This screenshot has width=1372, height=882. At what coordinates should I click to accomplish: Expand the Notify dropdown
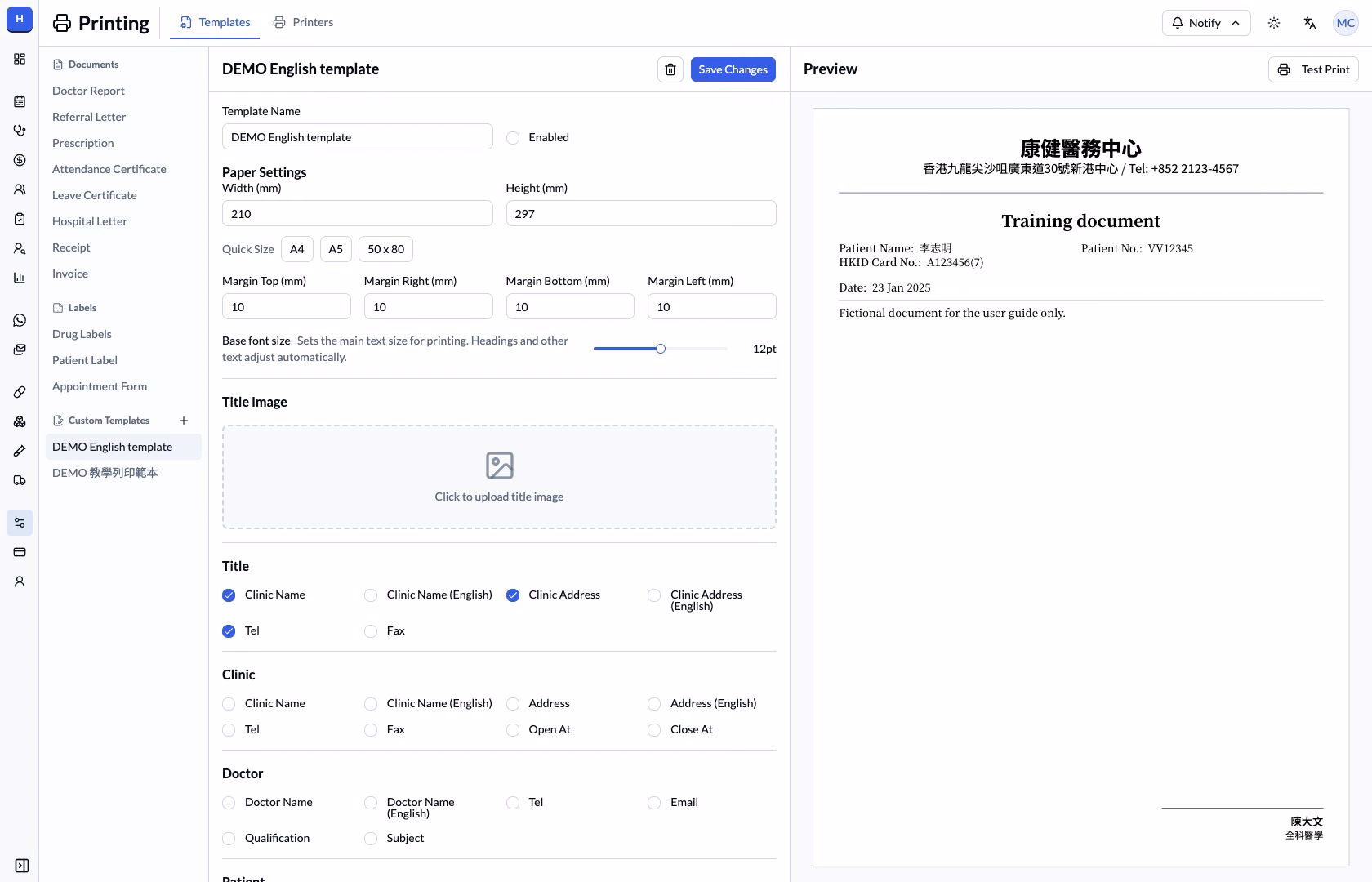1206,23
